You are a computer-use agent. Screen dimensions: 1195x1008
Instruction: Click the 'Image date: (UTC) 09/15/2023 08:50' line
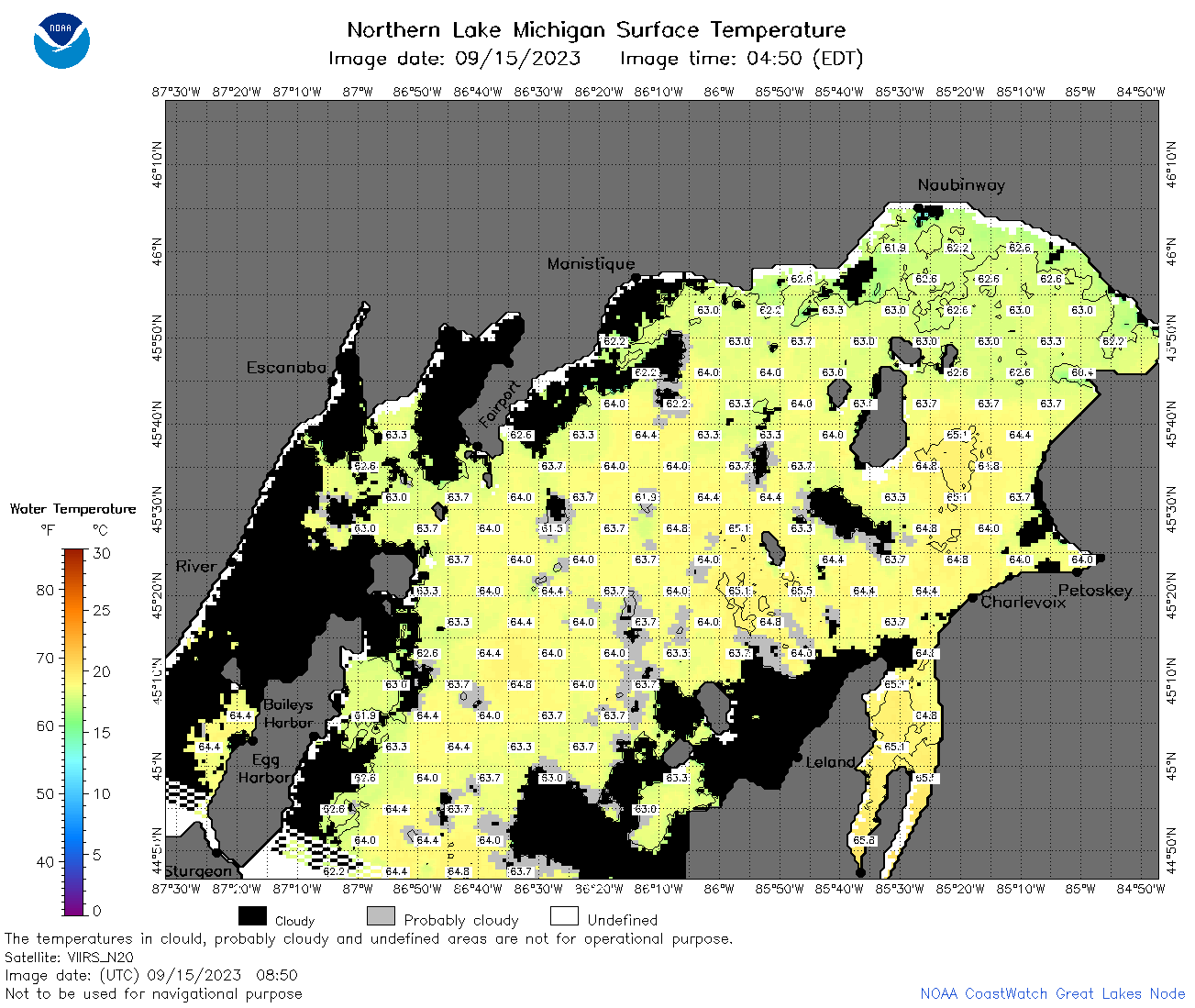click(x=151, y=975)
